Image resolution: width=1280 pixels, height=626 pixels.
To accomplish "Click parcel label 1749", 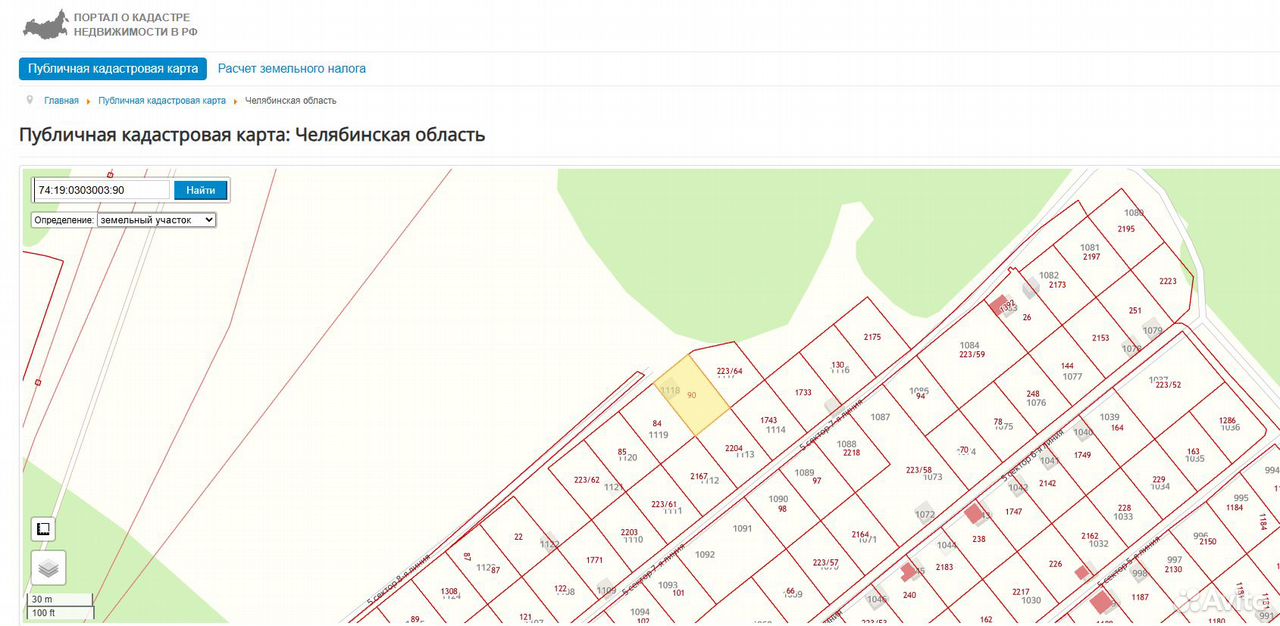I will point(1082,455).
